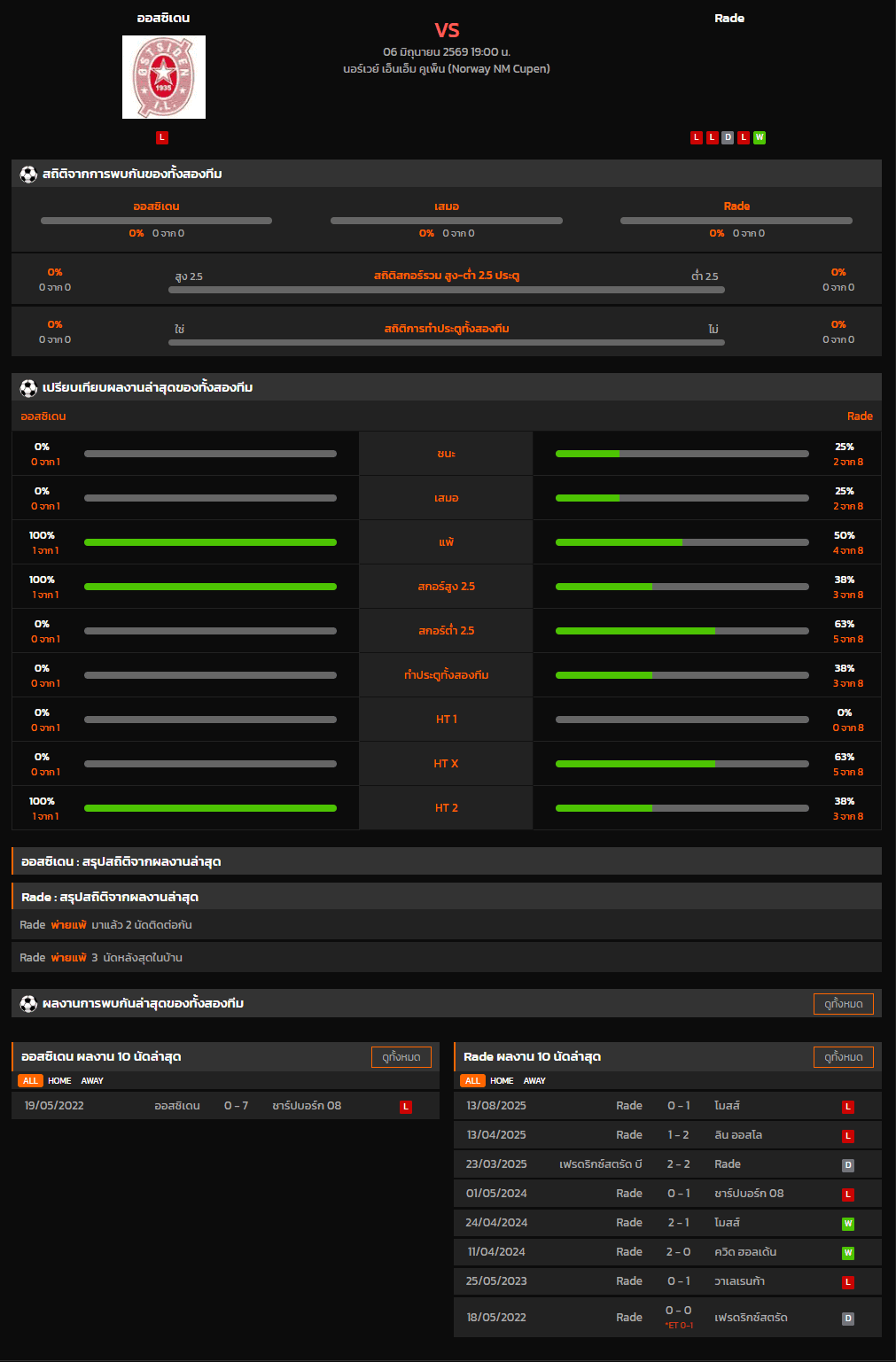Click สถิติสกอร์รวม สูง-ต่ำ 2.5 ประตู label
The width and height of the screenshot is (896, 1362).
point(447,276)
